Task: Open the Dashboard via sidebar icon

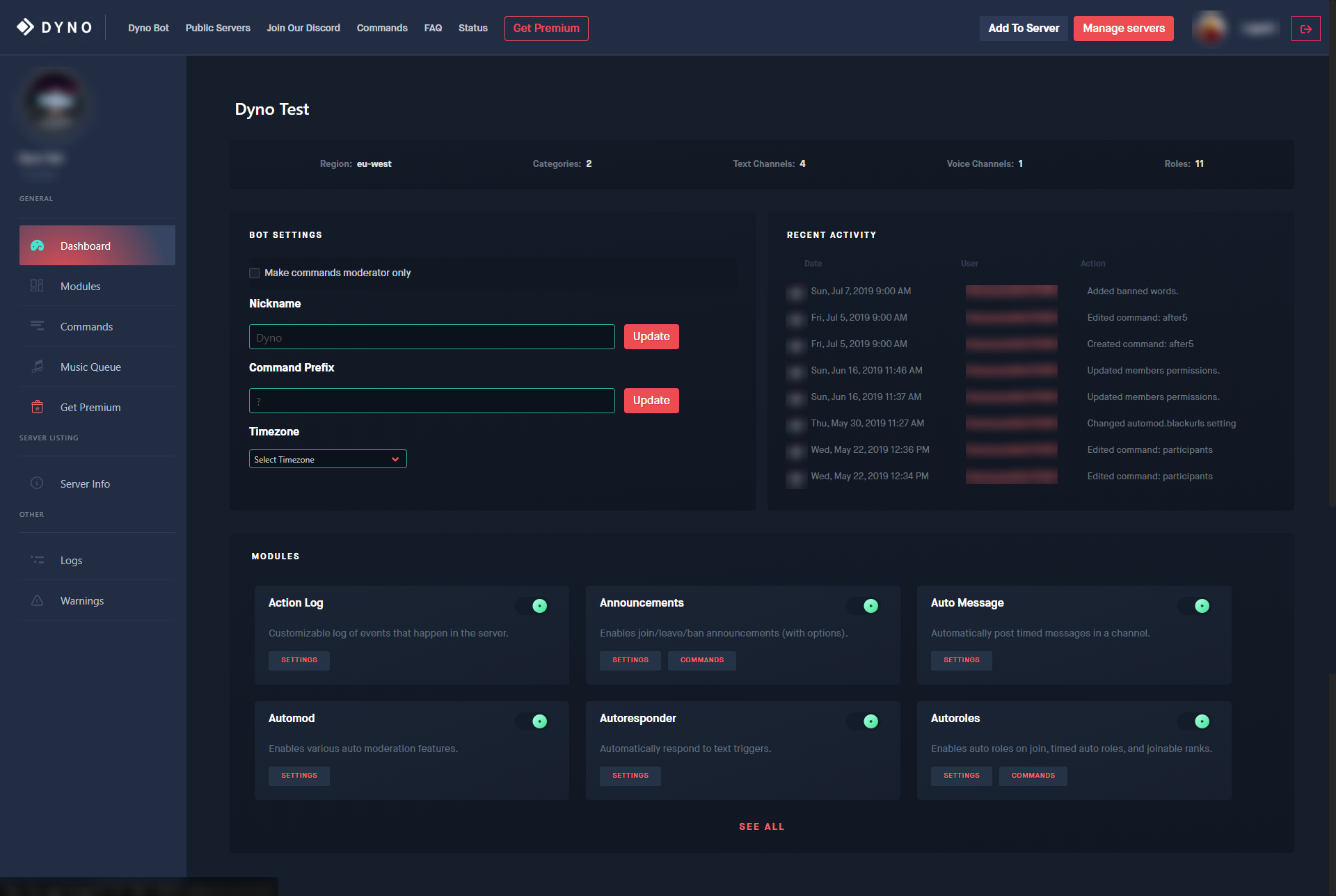Action: point(37,246)
